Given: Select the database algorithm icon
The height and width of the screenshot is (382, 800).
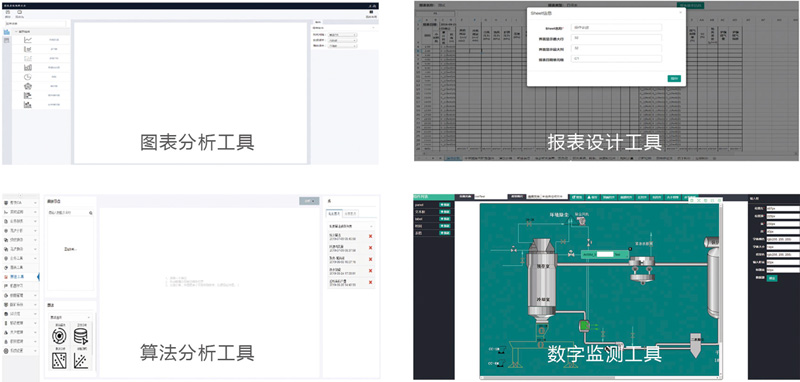Looking at the screenshot, I should pyautogui.click(x=81, y=336).
